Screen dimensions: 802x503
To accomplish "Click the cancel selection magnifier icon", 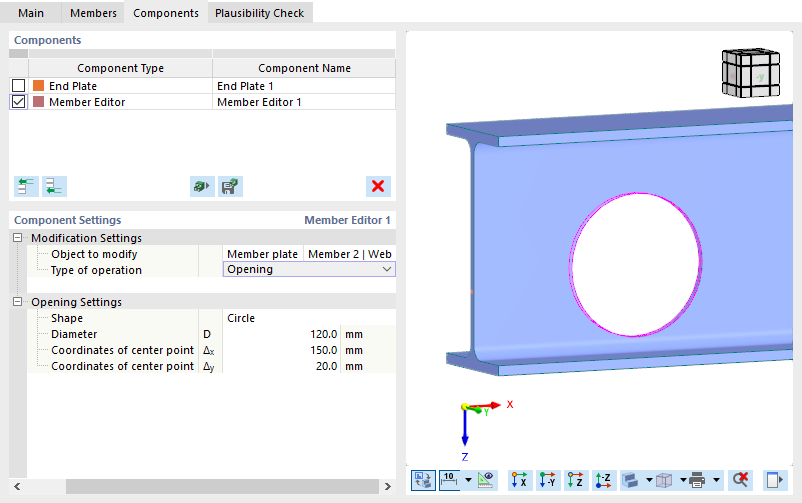I will [x=740, y=480].
